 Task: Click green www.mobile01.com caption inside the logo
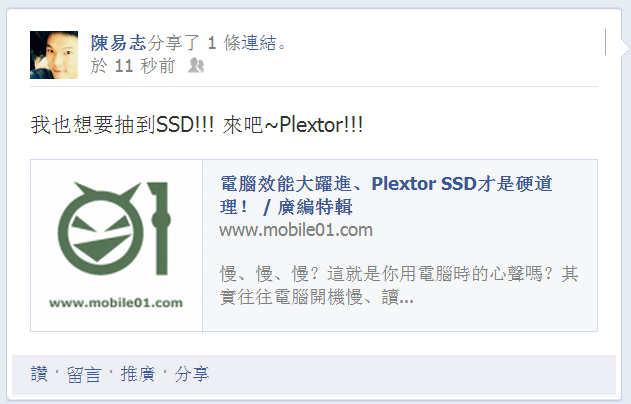116,303
